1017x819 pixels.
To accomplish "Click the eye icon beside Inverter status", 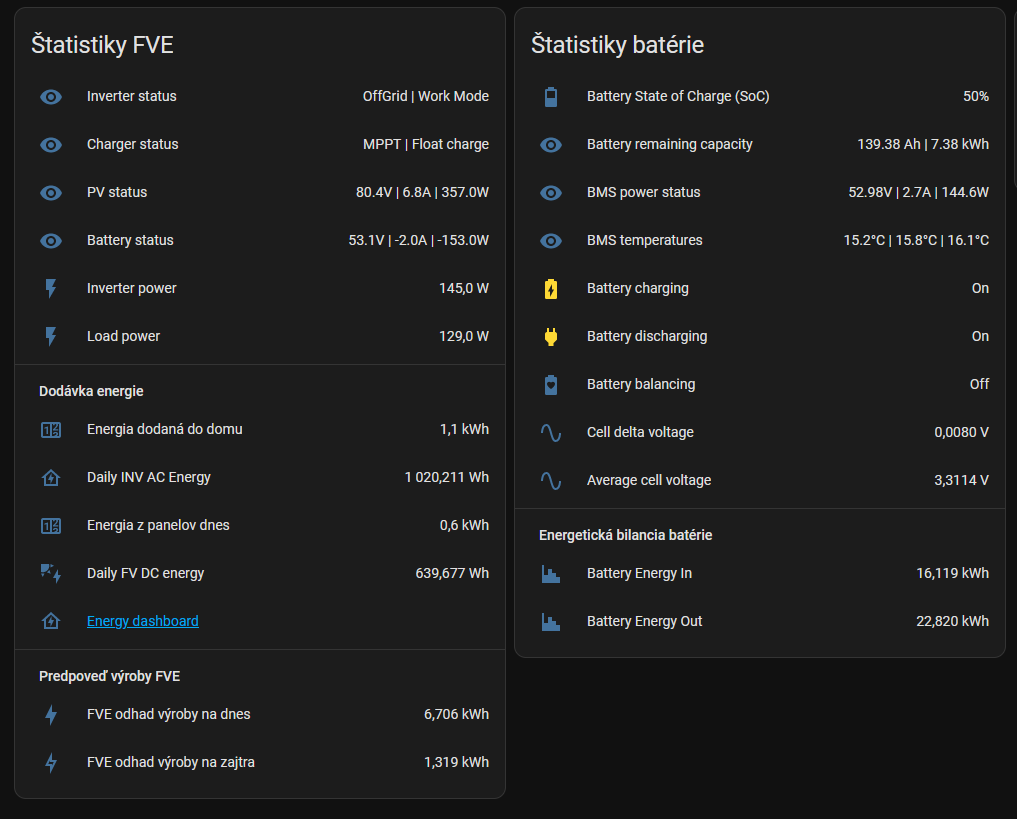I will tap(51, 97).
